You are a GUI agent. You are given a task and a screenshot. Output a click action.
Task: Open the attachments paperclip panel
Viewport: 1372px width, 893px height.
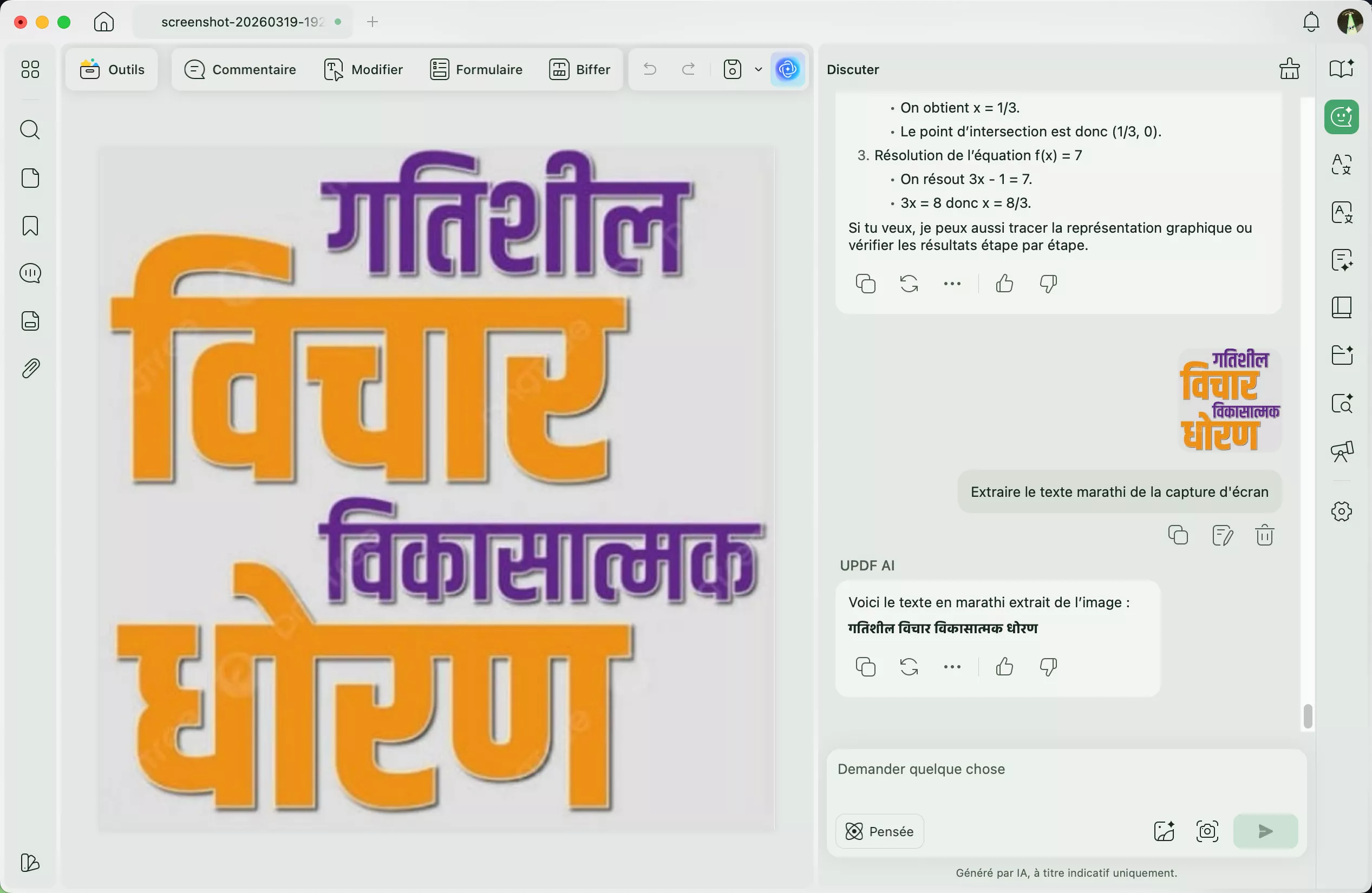pyautogui.click(x=30, y=369)
